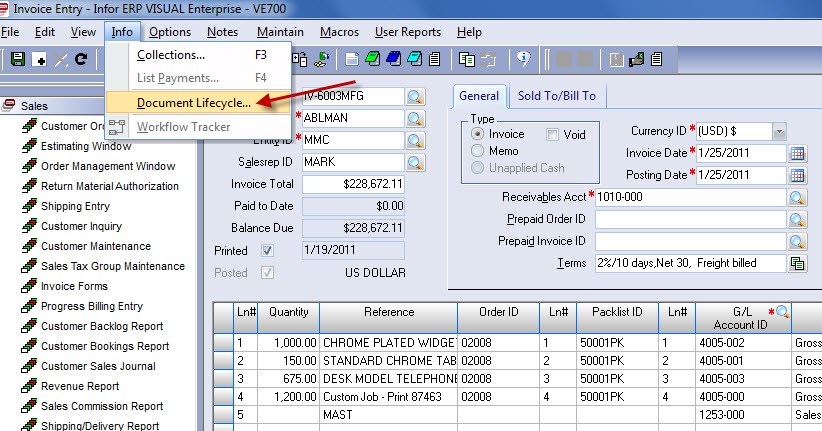Click the Estimating Window sidebar icon
The height and width of the screenshot is (431, 822).
pyautogui.click(x=29, y=146)
